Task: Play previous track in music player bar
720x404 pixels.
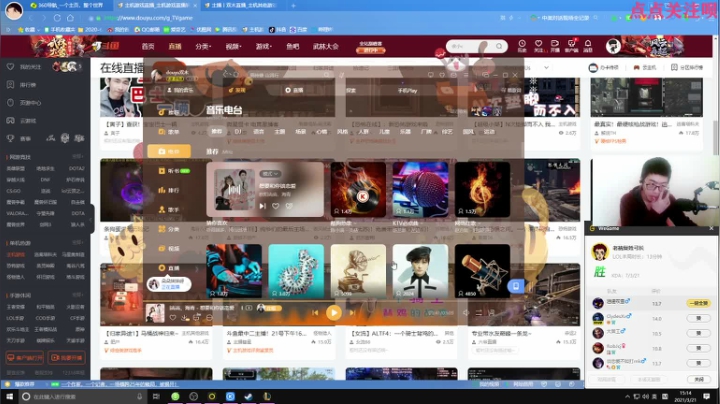Action: tap(315, 313)
